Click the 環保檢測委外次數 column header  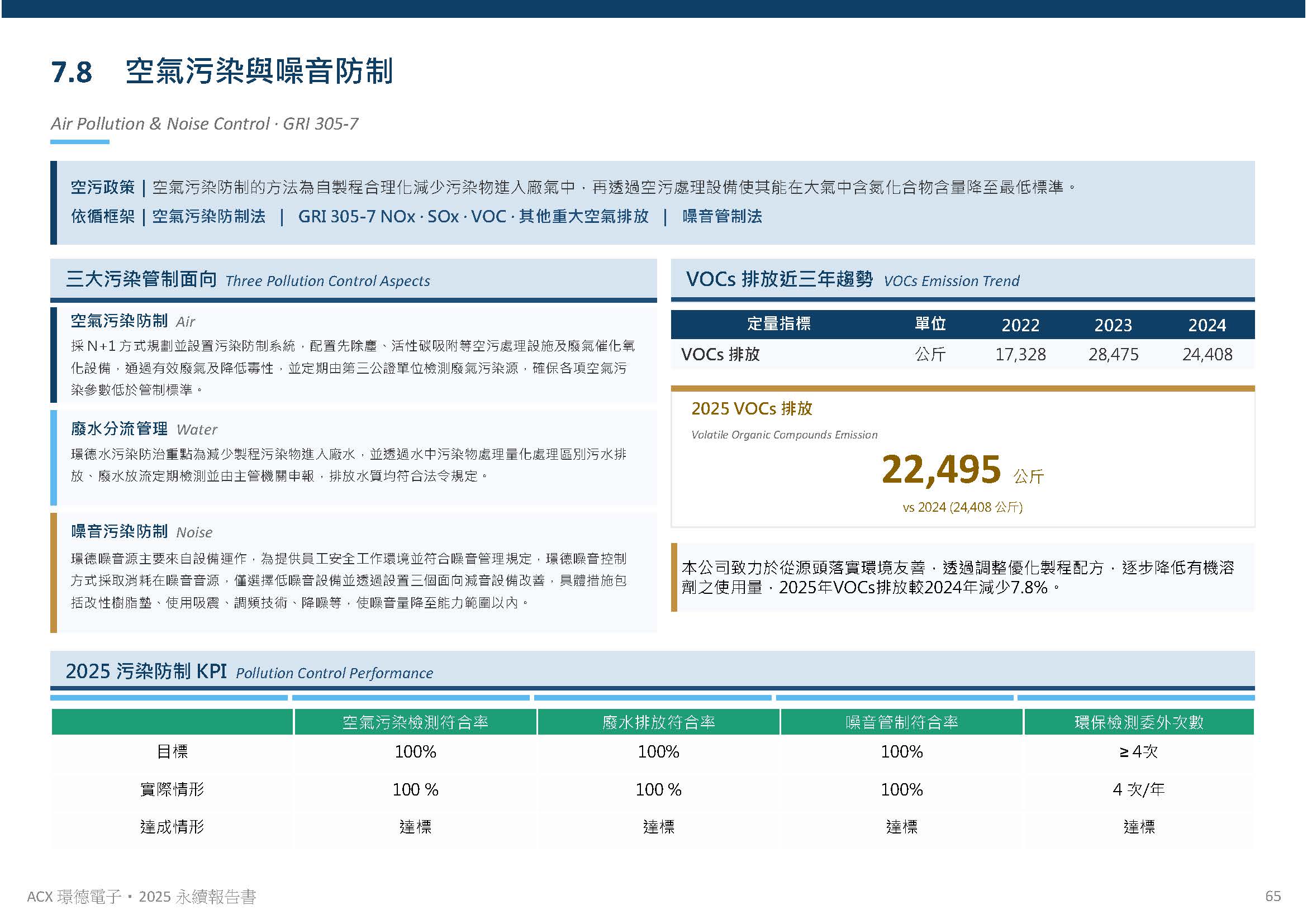click(1139, 722)
